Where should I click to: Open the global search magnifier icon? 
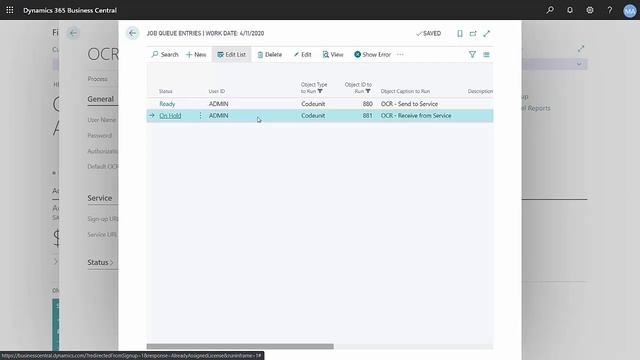pyautogui.click(x=550, y=10)
